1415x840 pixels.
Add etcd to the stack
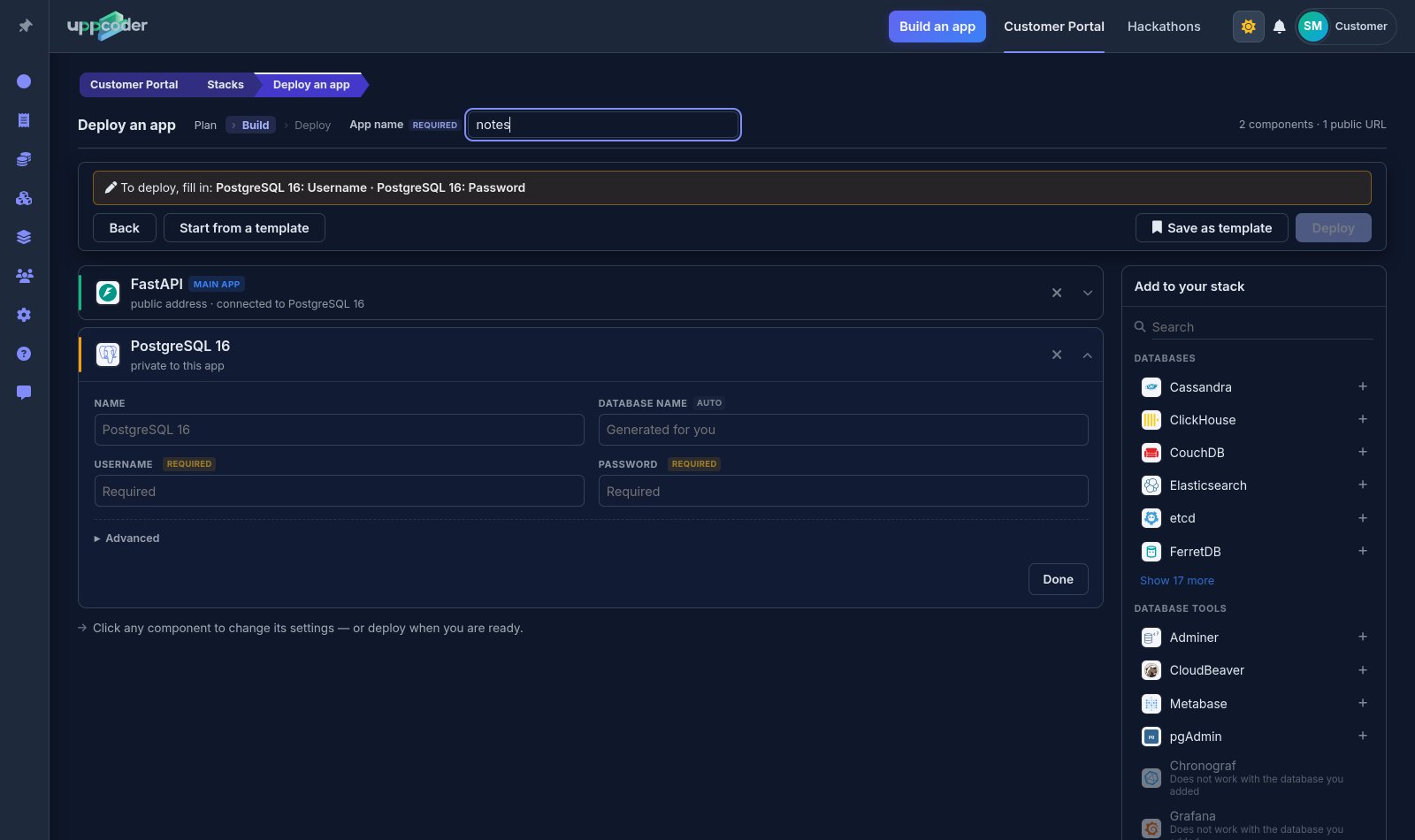1363,518
